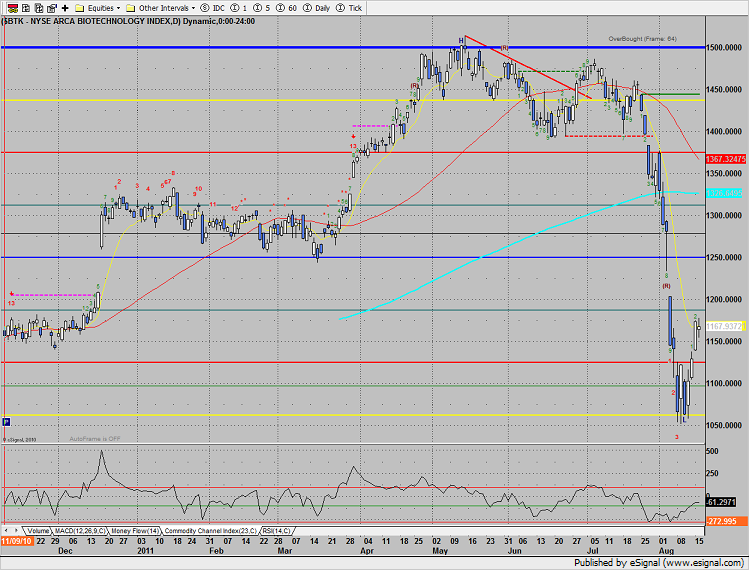Click the 2011 year label on time axis
Screen dimensions: 749x570
click(146, 551)
